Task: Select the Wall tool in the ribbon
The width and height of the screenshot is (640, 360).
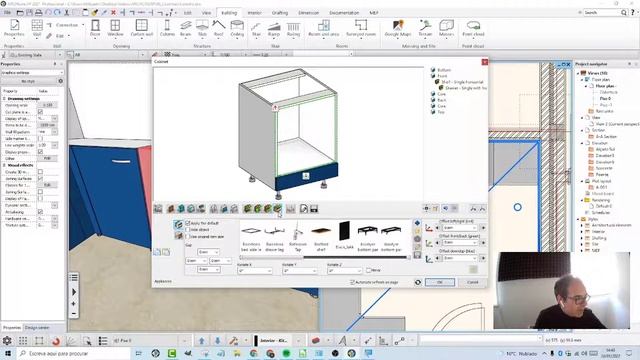Action: pyautogui.click(x=37, y=28)
